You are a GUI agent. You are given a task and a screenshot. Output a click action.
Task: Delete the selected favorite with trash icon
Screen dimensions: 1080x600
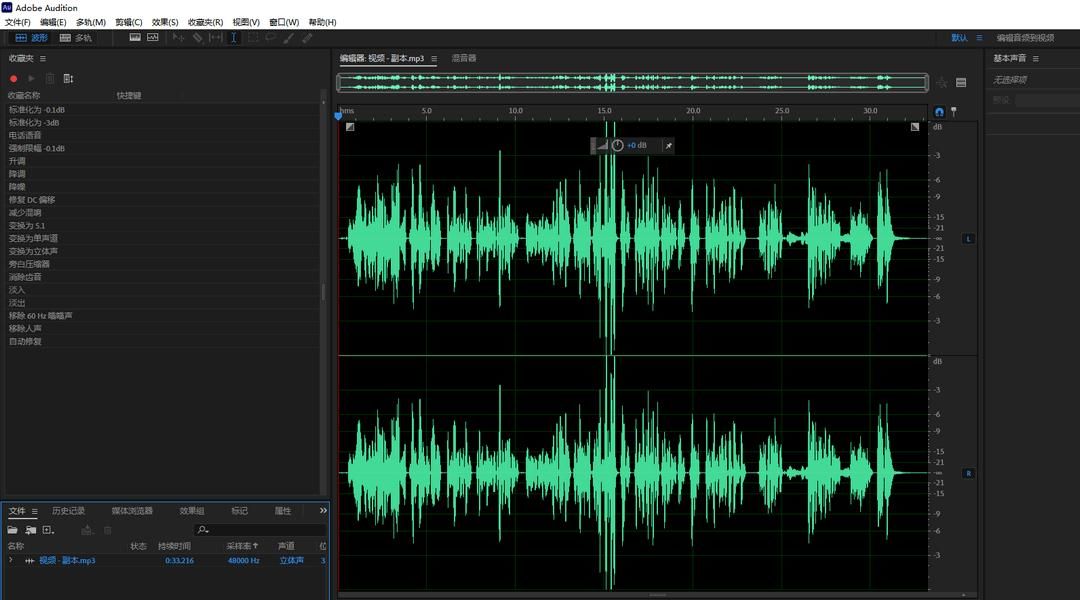click(50, 79)
